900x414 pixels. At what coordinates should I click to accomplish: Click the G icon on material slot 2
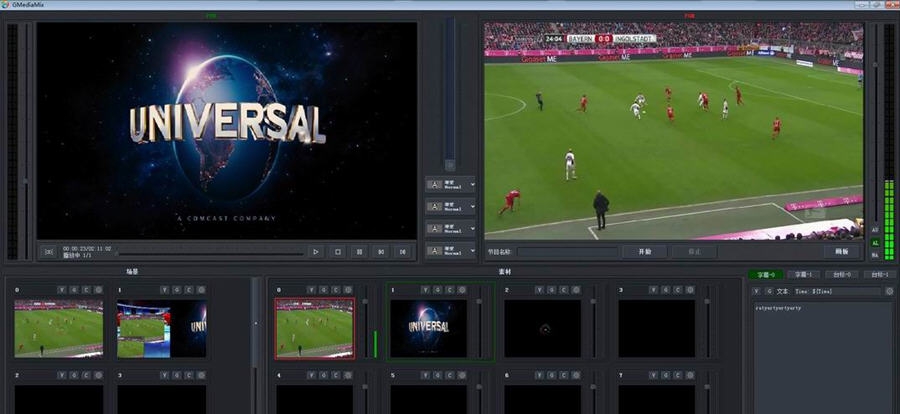click(x=552, y=290)
